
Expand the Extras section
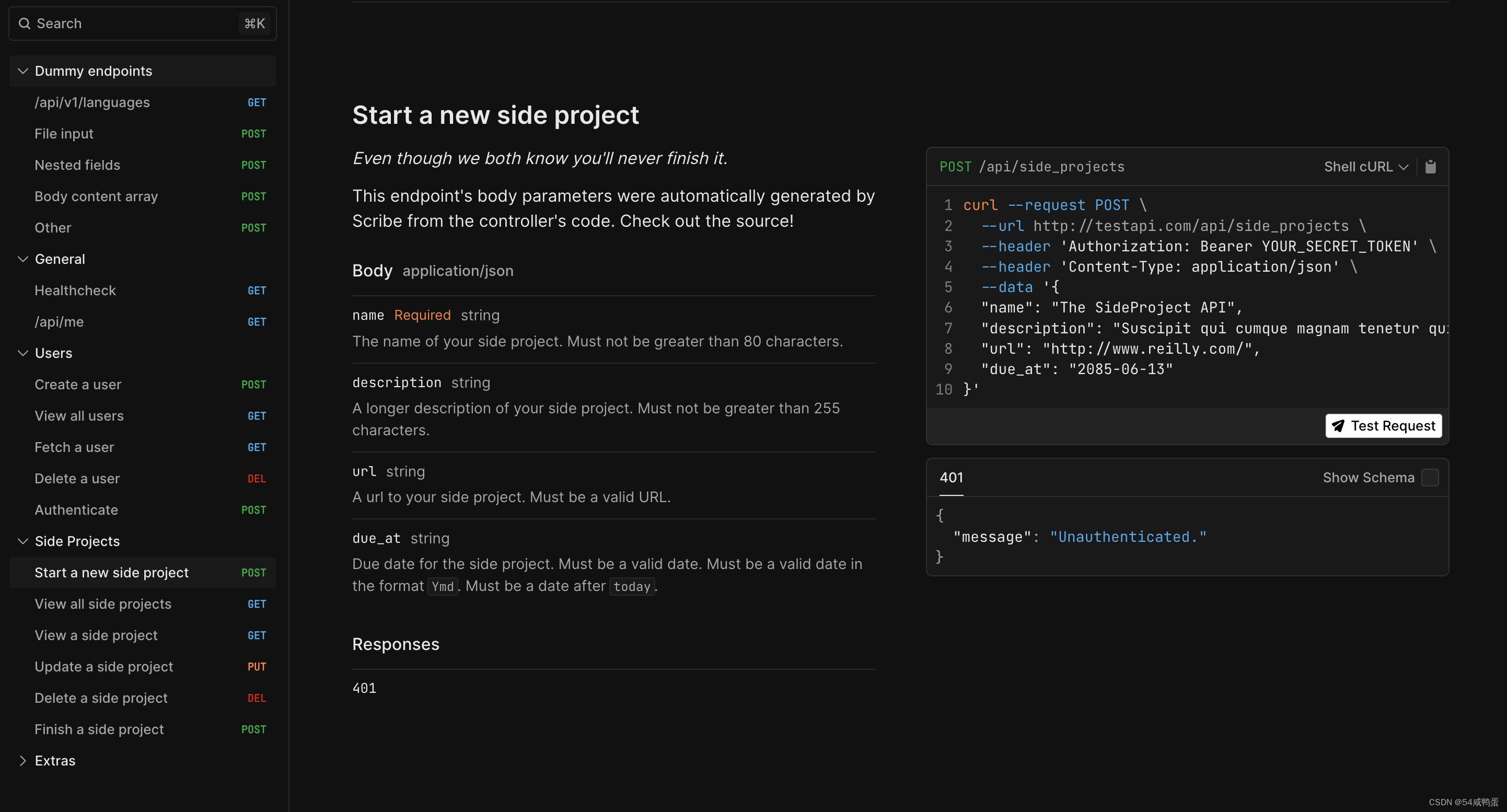coord(23,760)
